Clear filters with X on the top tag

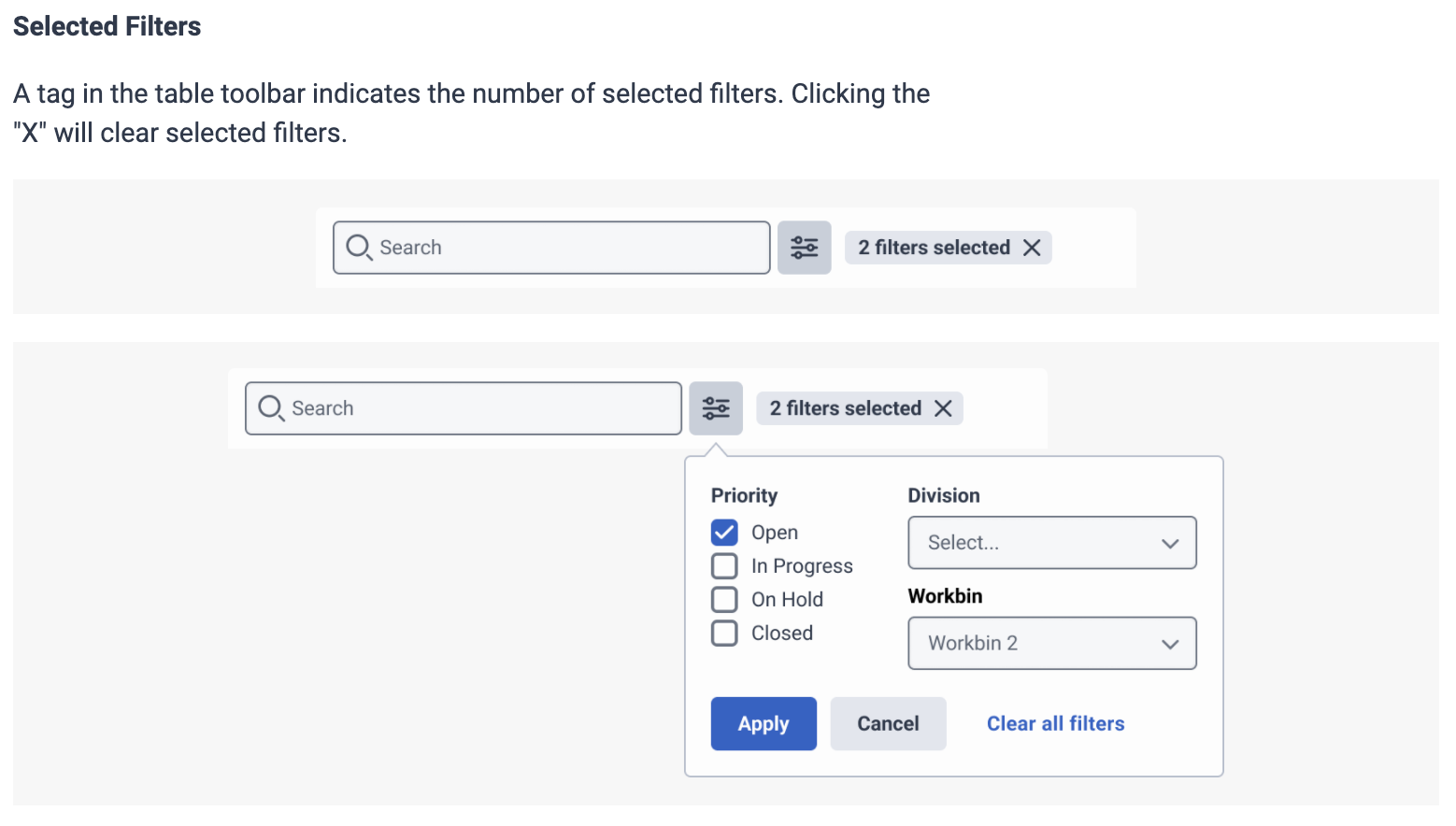(x=1032, y=248)
